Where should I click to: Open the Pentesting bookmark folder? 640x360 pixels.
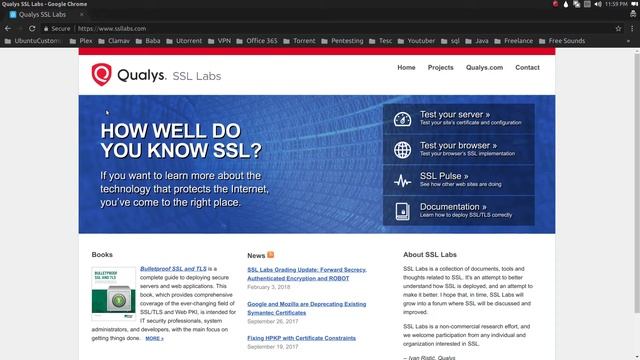[342, 41]
